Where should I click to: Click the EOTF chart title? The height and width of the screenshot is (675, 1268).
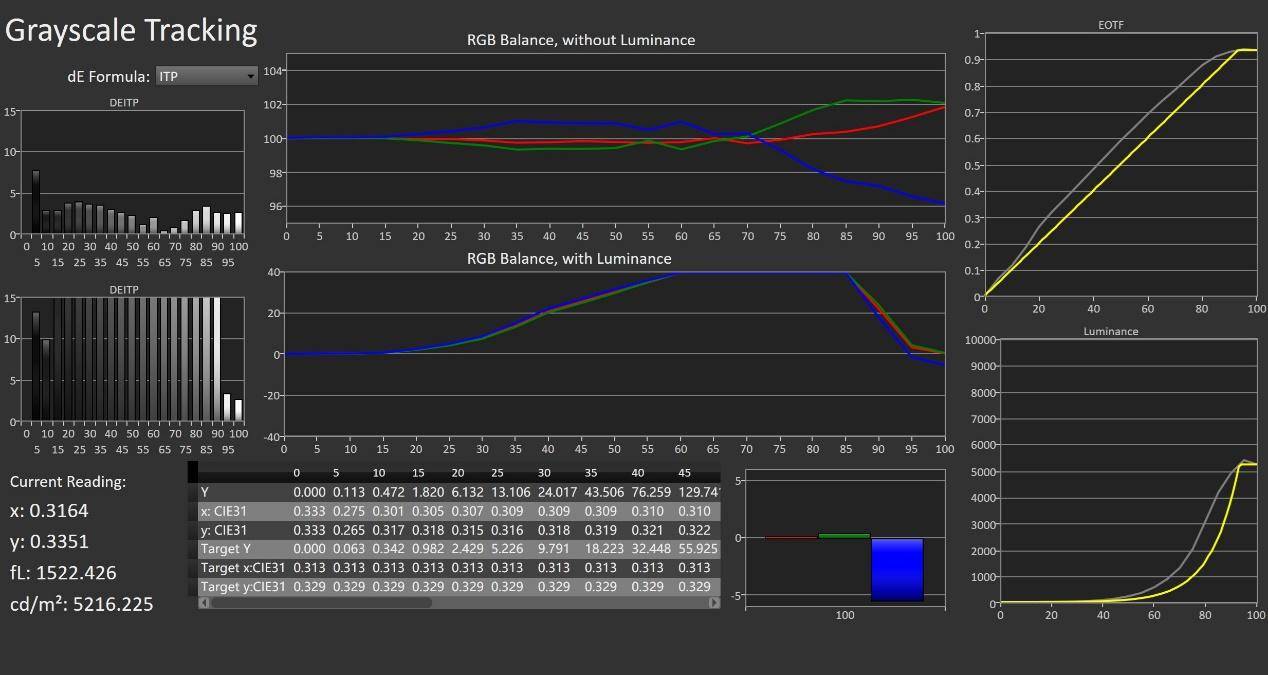tap(1110, 25)
